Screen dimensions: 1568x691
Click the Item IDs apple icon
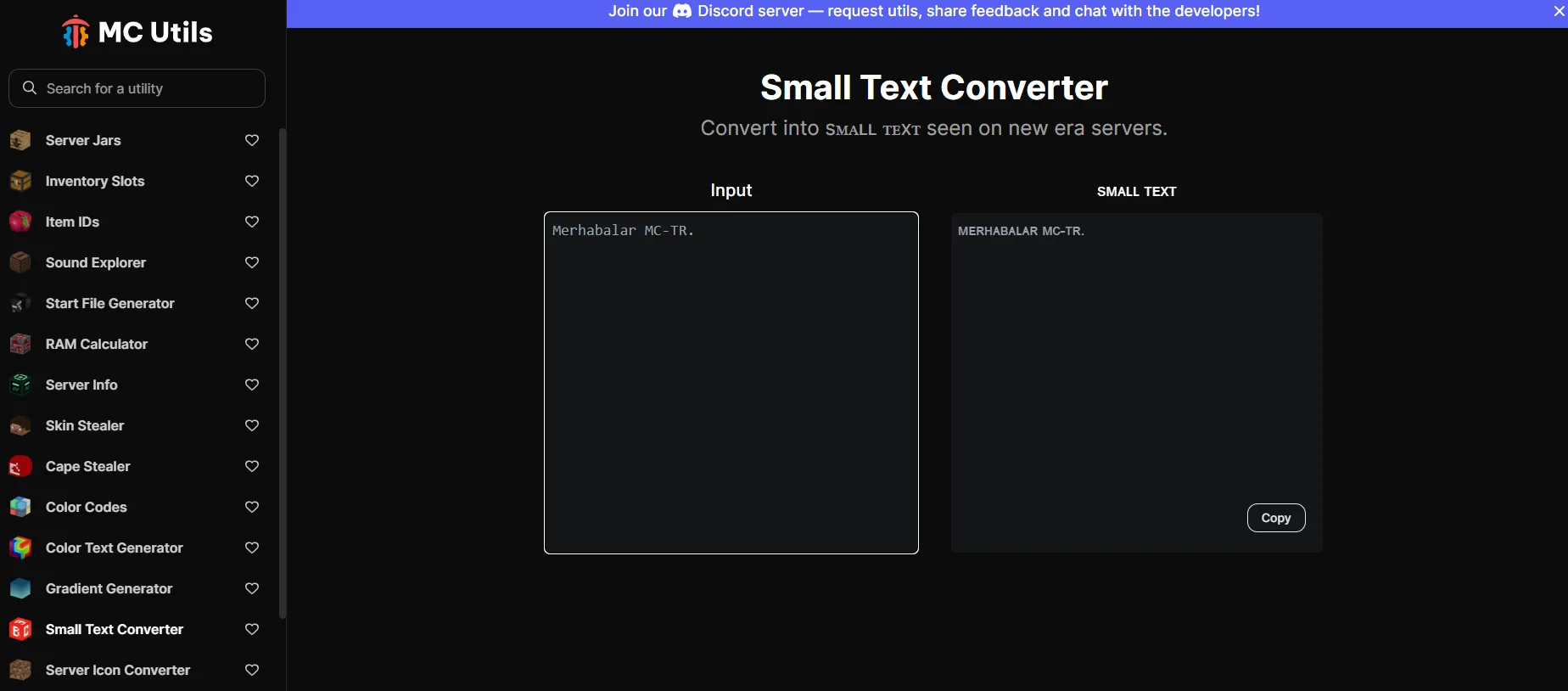20,222
